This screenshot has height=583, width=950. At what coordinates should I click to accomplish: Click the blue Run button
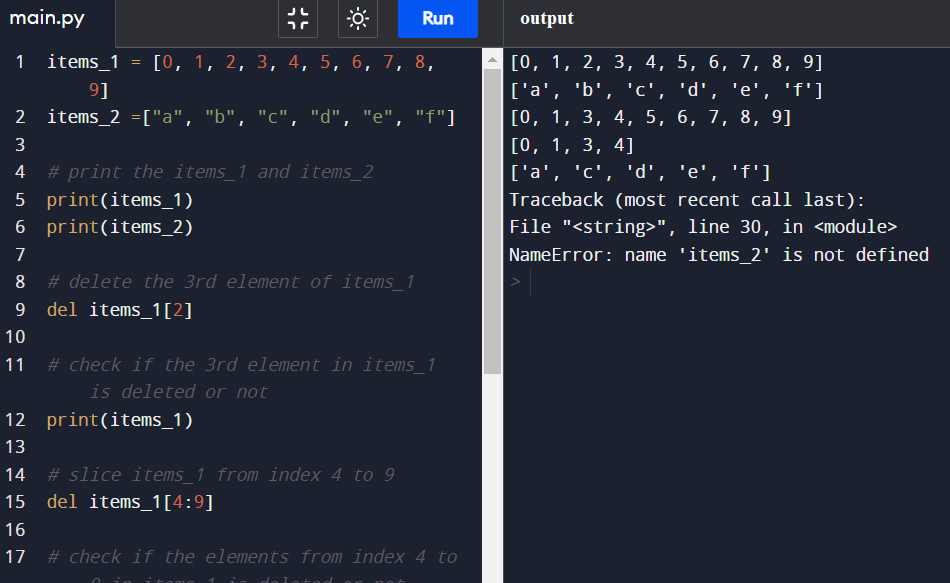(437, 18)
